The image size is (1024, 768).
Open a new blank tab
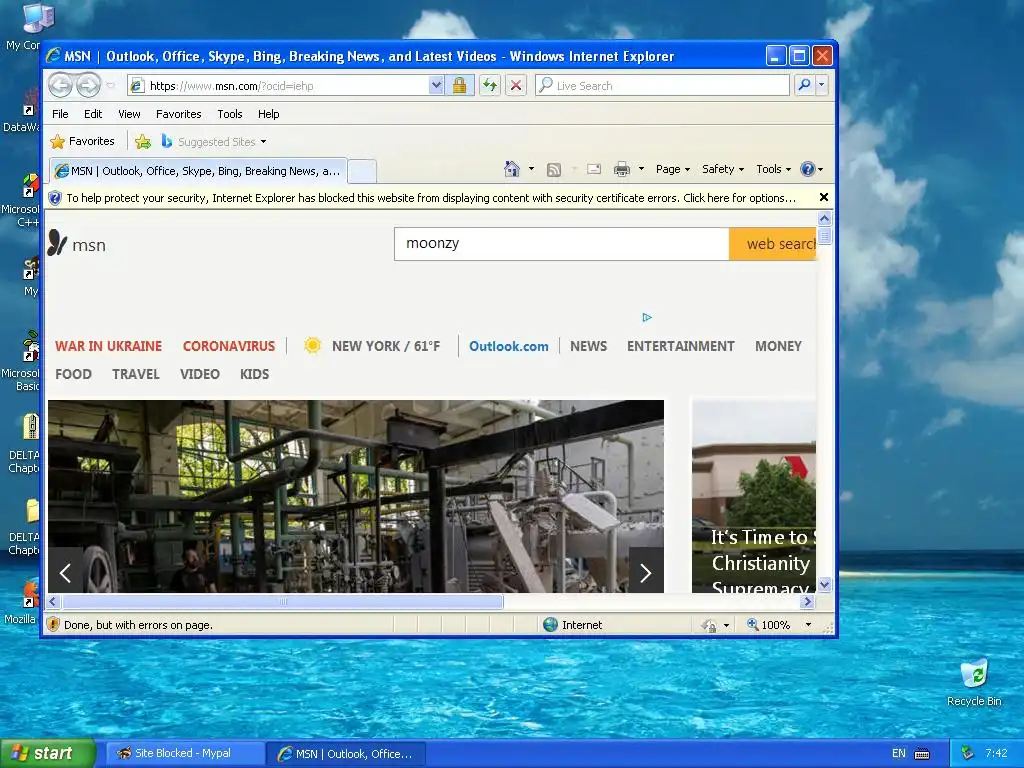(x=362, y=172)
